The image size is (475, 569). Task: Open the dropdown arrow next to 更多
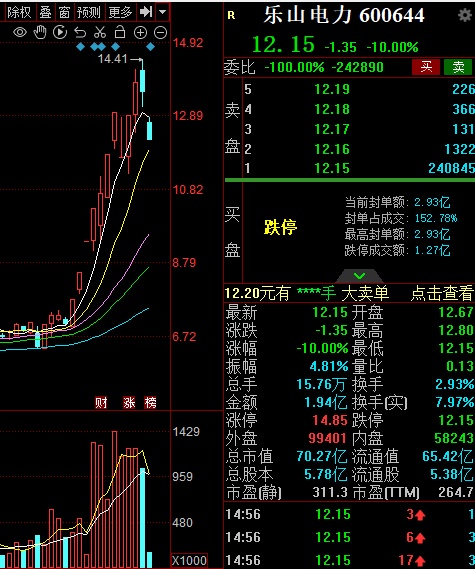pyautogui.click(x=163, y=12)
